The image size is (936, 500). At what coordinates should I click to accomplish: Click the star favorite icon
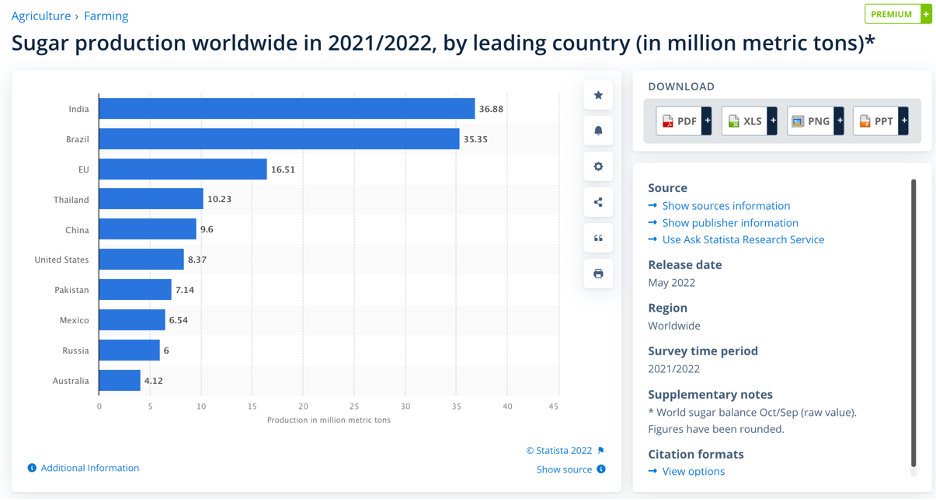(598, 95)
